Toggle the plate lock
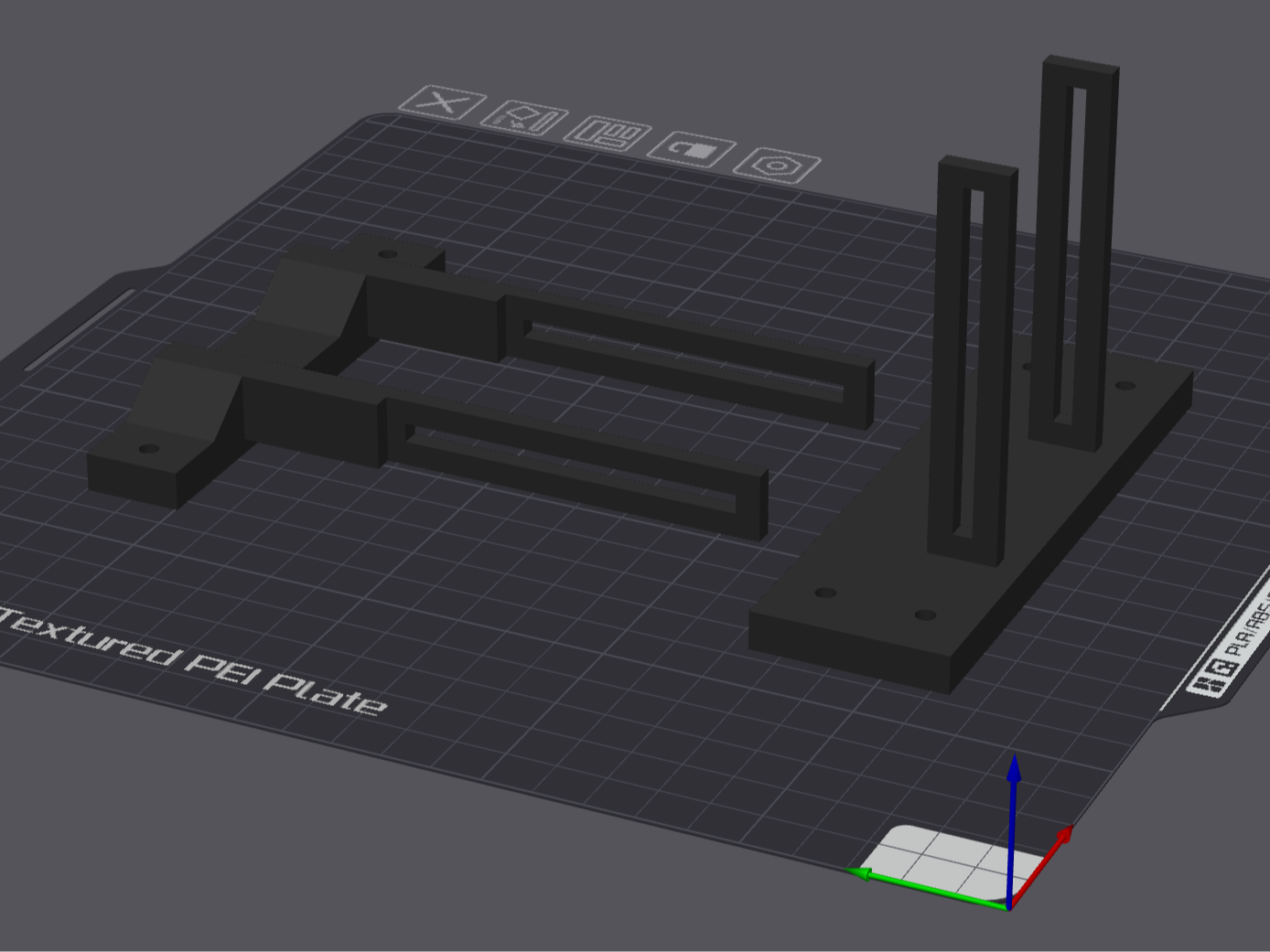This screenshot has width=1270, height=952. click(693, 149)
